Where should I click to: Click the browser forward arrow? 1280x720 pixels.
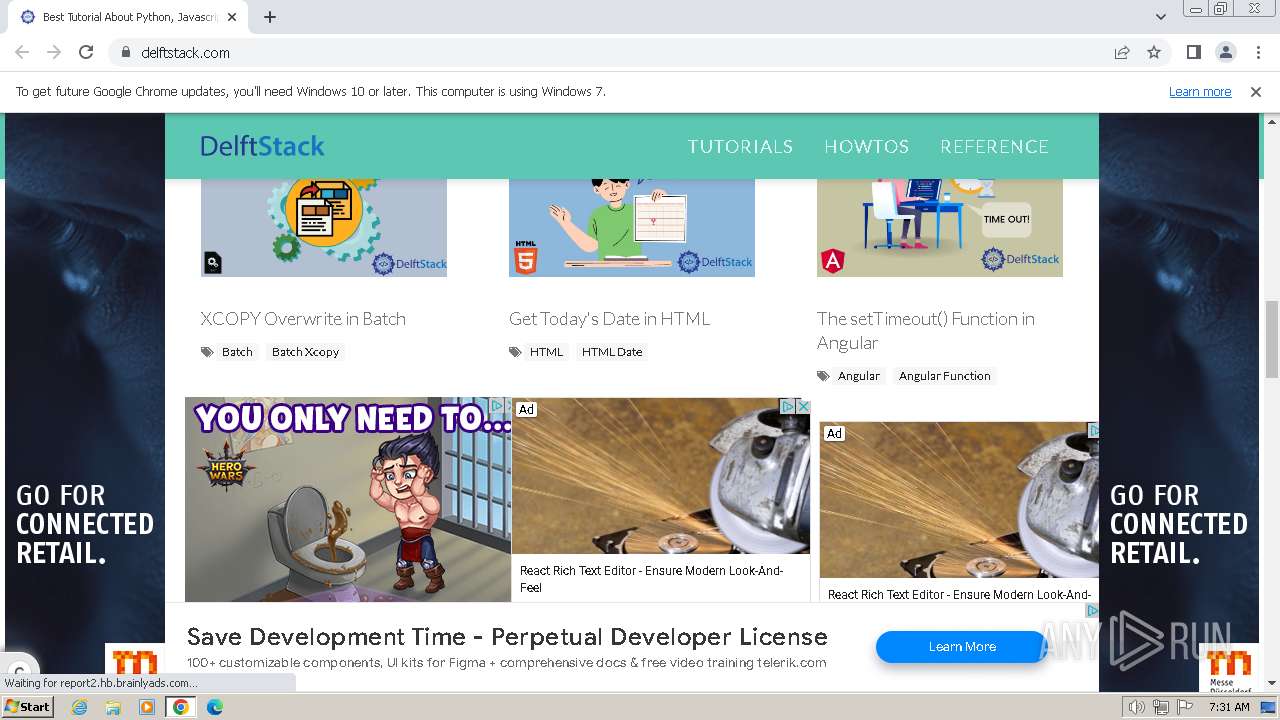click(54, 52)
